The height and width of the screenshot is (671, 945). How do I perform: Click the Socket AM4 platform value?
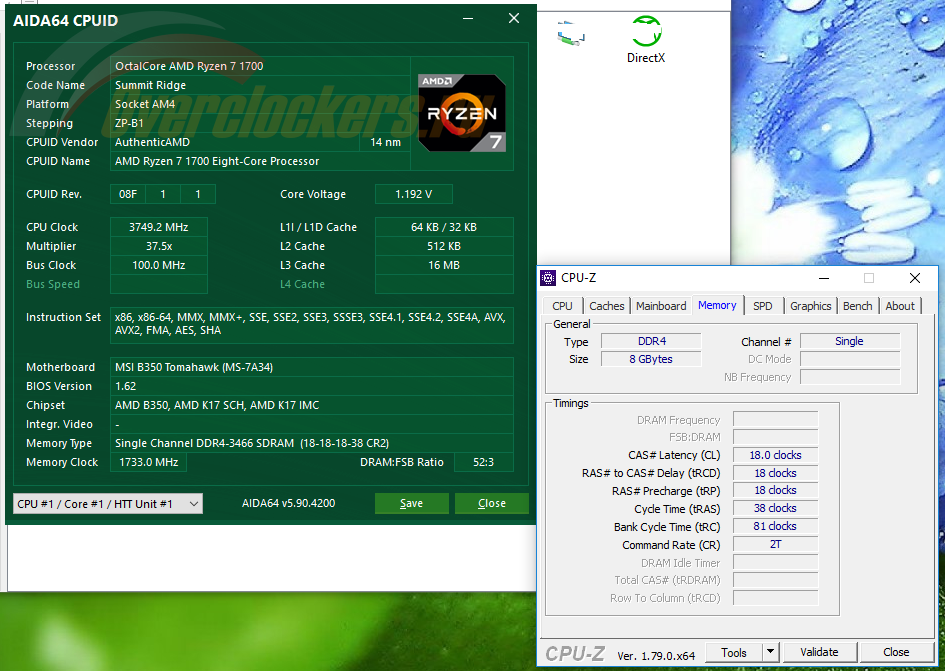tap(145, 104)
